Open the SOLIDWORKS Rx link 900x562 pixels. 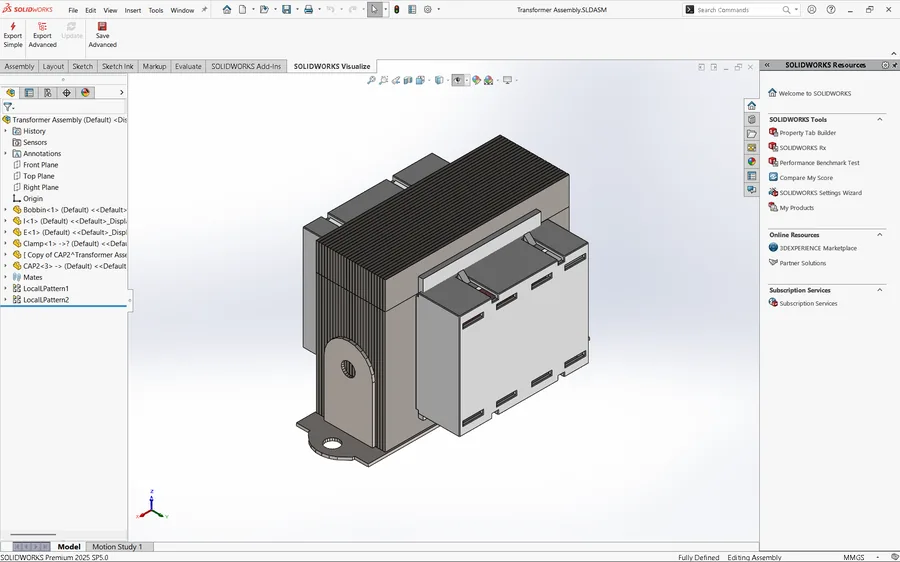(x=802, y=148)
